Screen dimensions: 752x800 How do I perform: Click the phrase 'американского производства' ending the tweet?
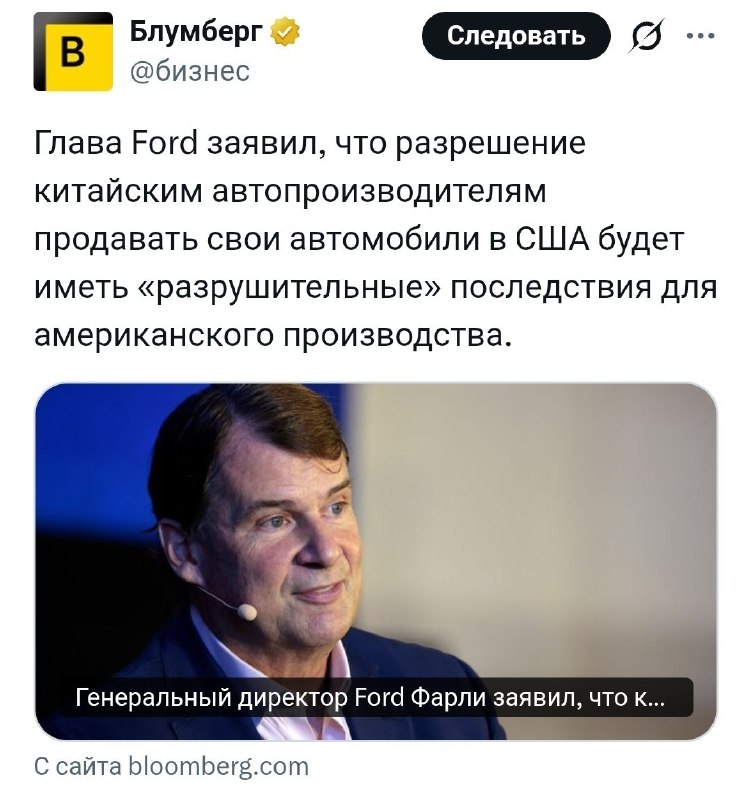click(273, 337)
